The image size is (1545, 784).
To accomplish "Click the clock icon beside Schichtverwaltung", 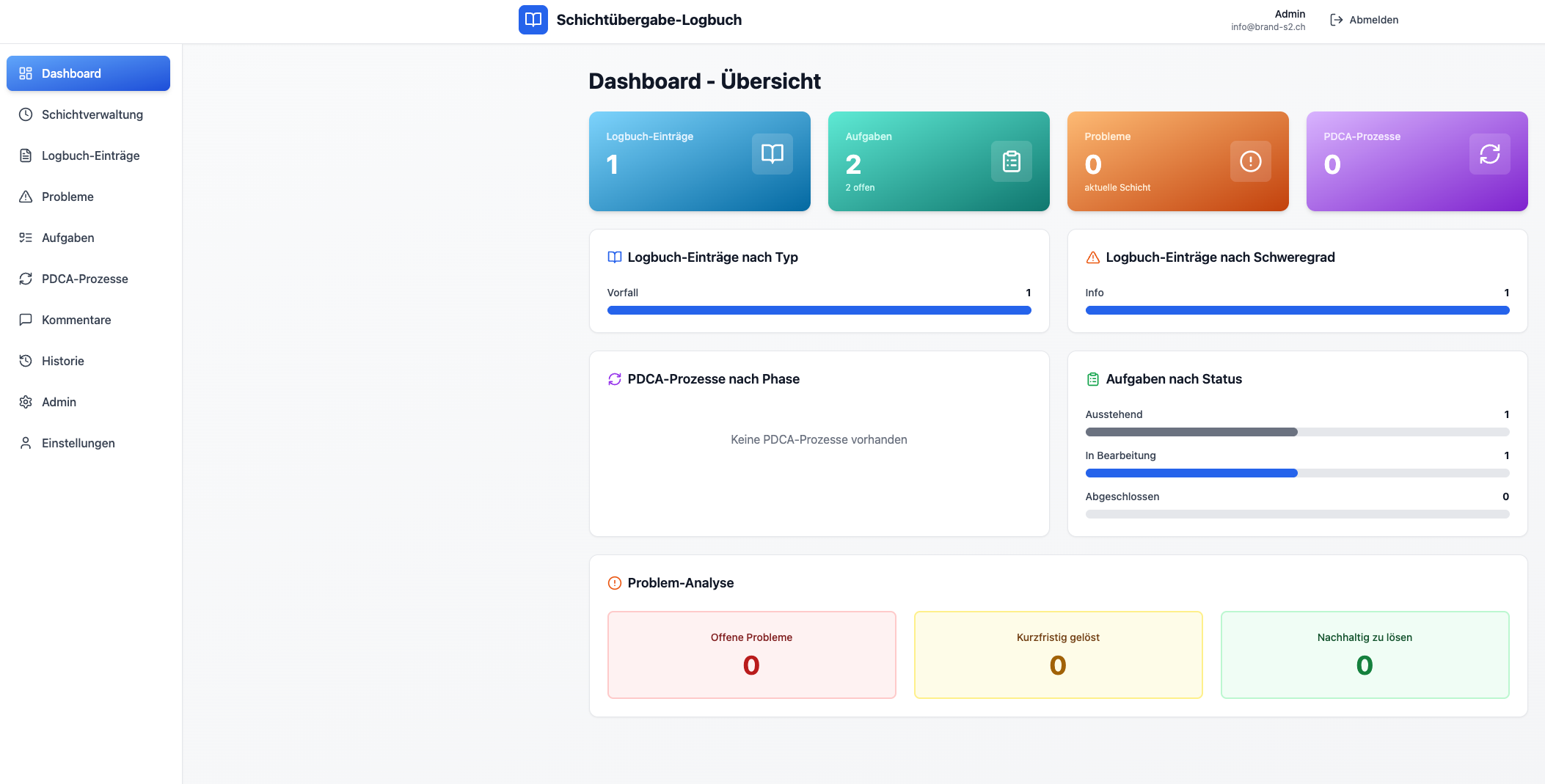I will pos(26,114).
